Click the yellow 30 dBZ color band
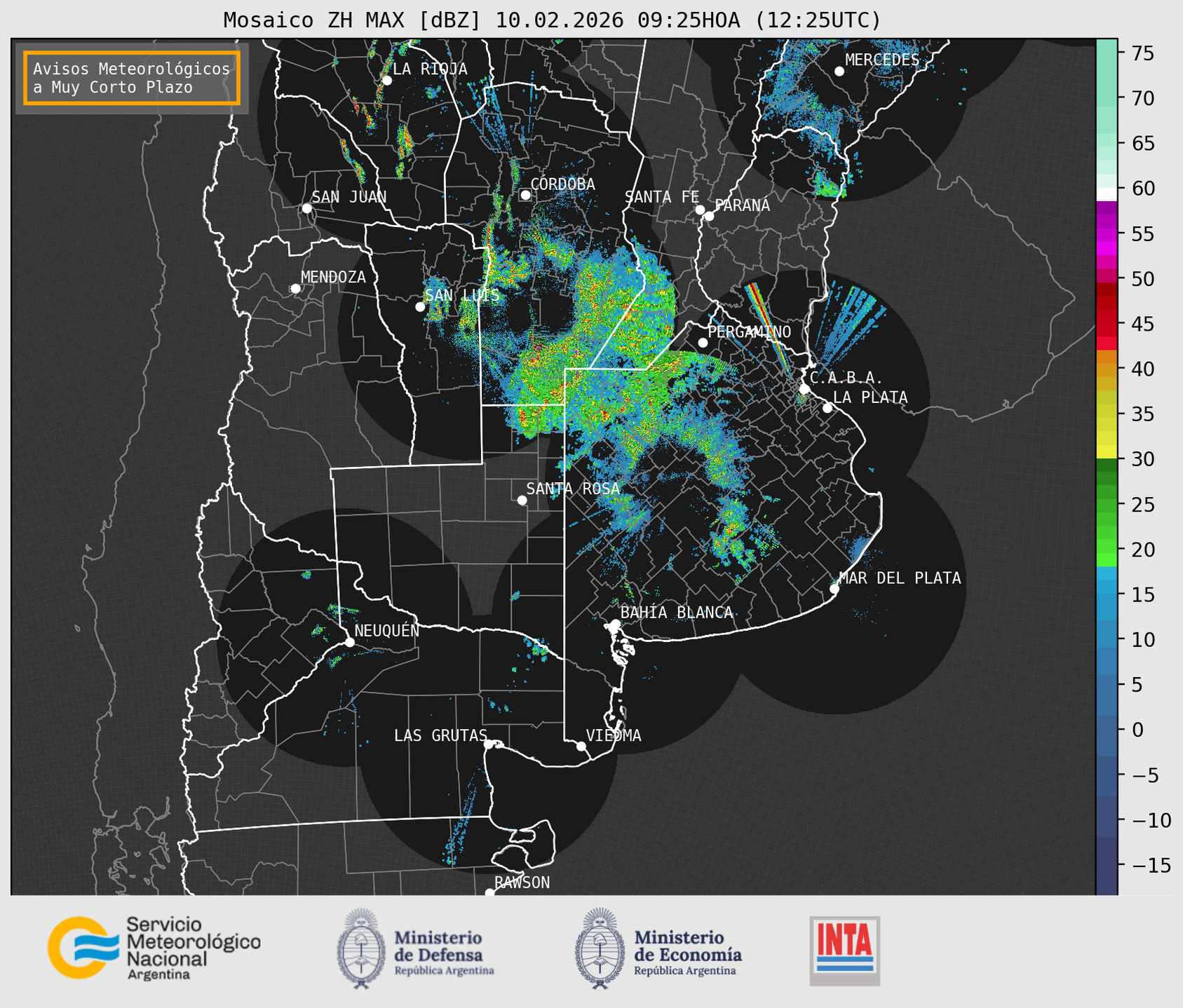 1107,452
